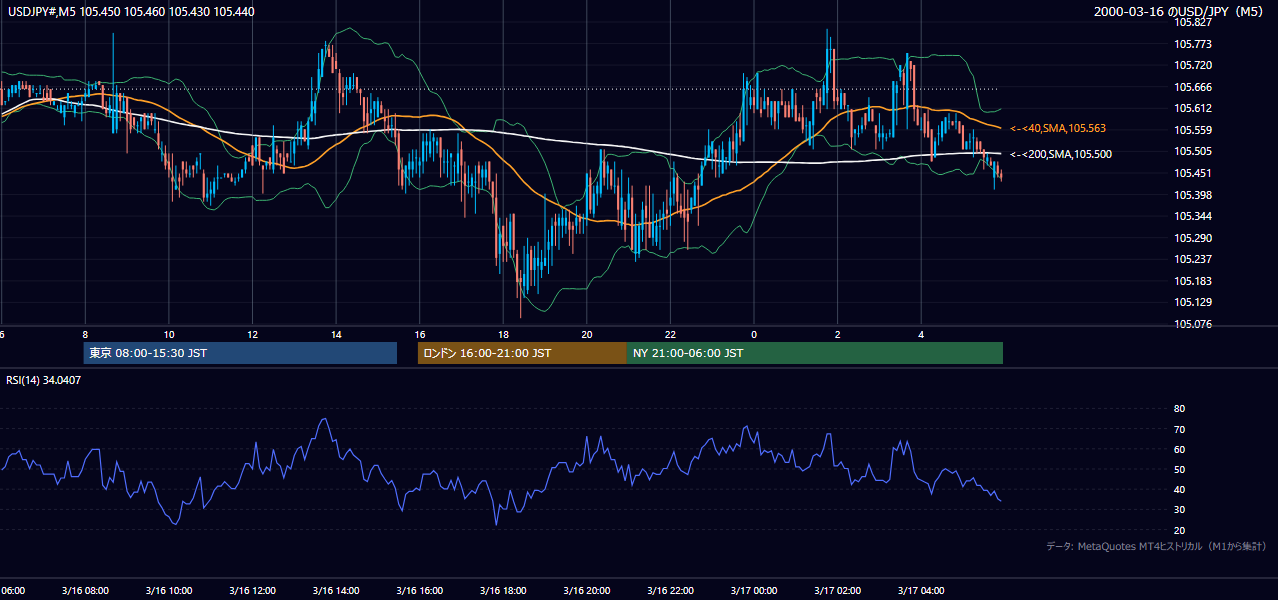
Task: Click bottom time label 3/16 22:00
Action: [x=670, y=590]
